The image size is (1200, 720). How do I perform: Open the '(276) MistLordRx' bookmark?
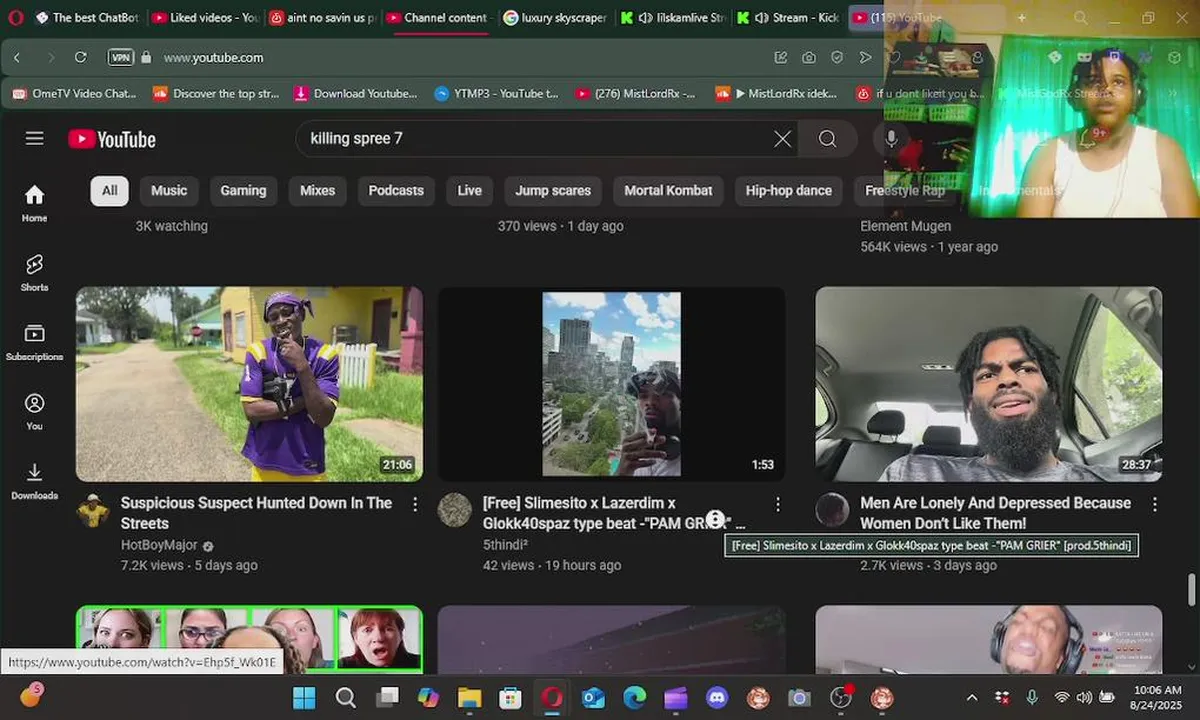[x=636, y=94]
